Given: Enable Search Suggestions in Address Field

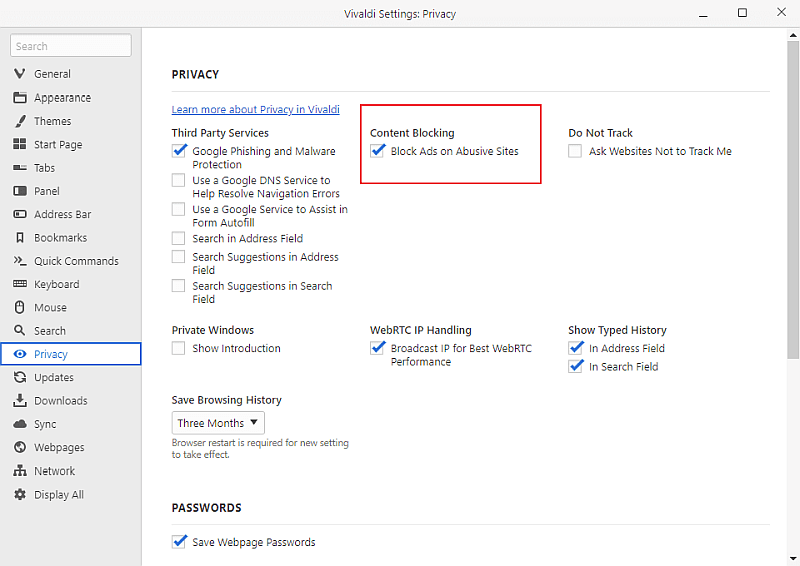Looking at the screenshot, I should (x=179, y=257).
